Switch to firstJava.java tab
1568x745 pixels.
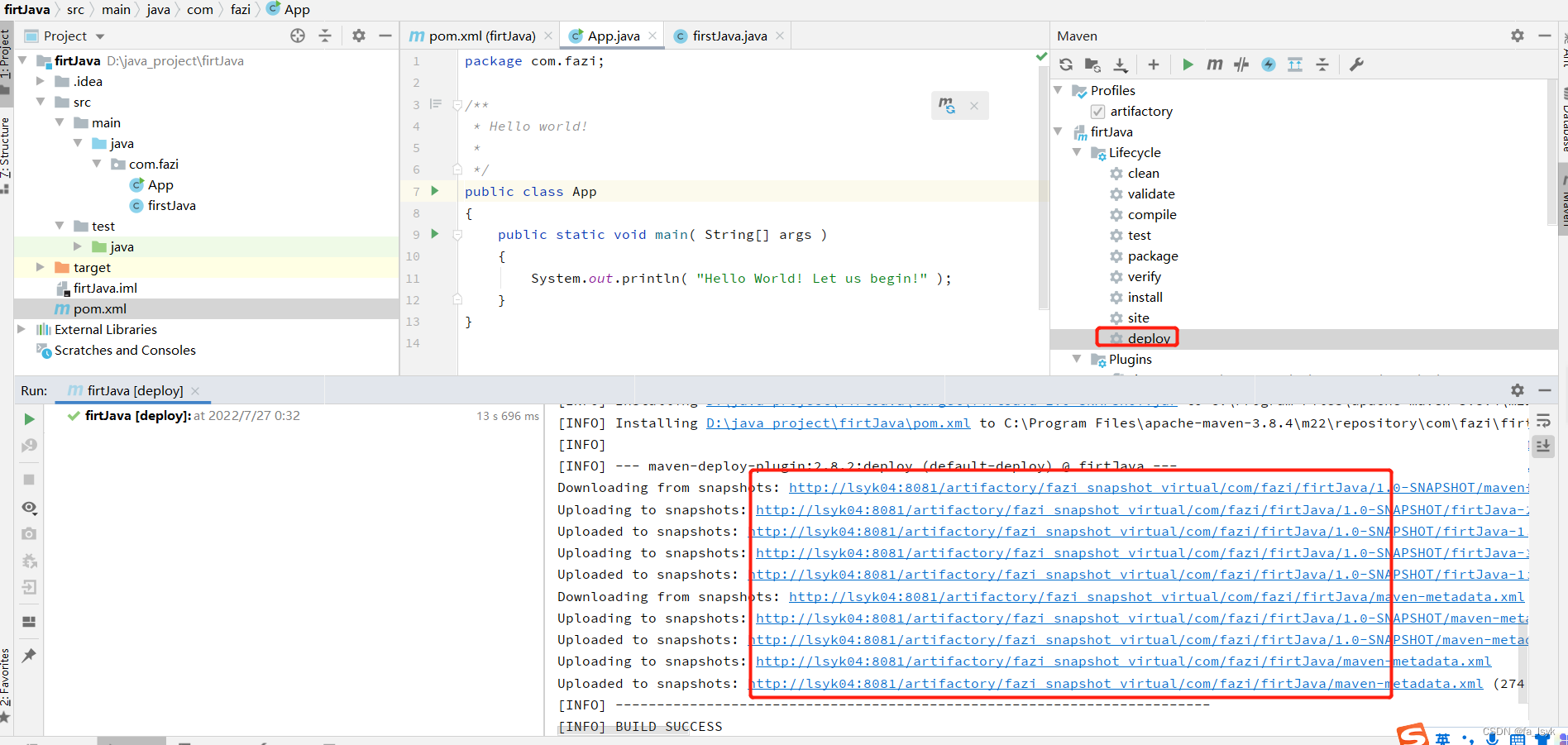729,36
